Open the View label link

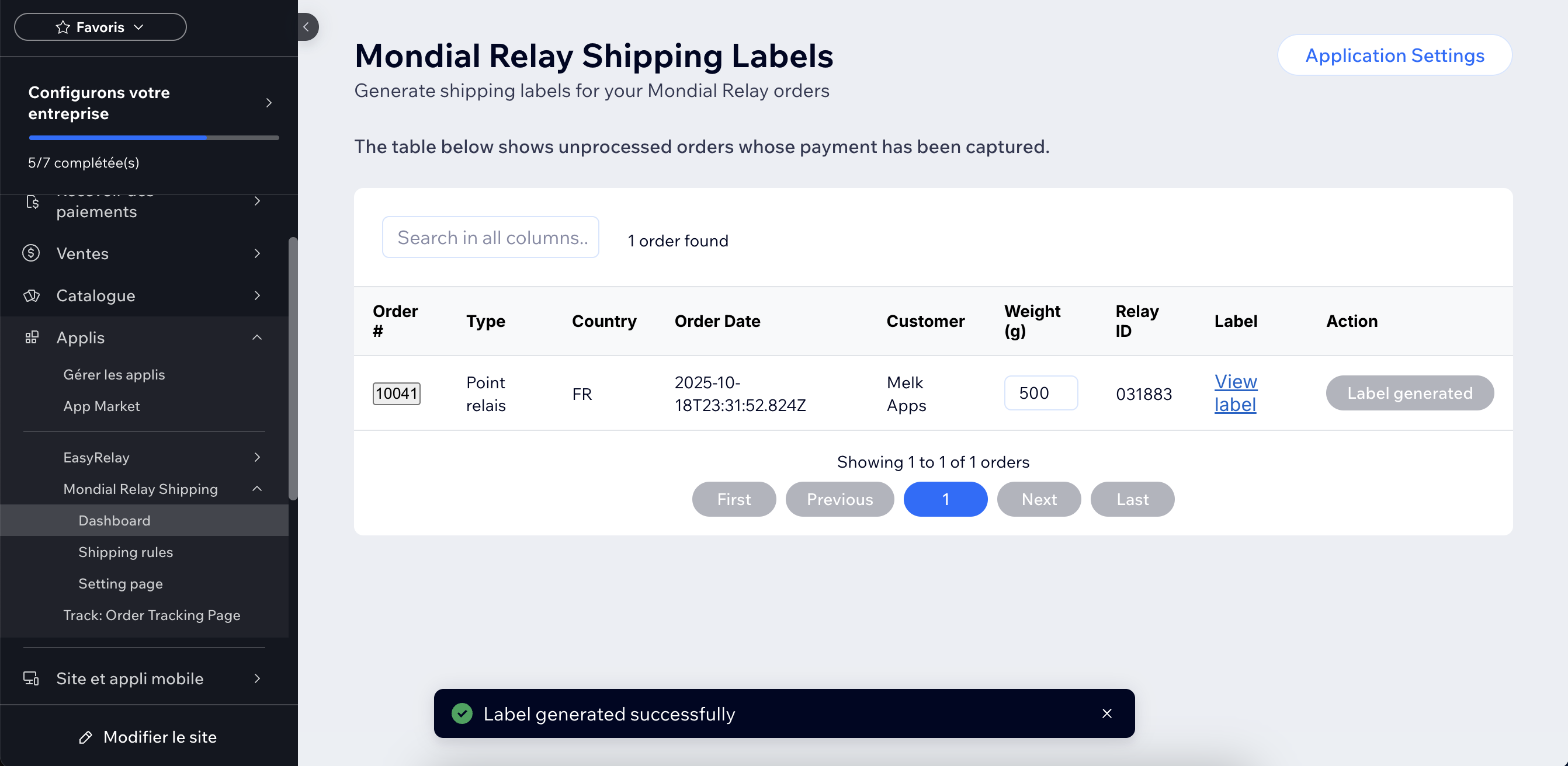pyautogui.click(x=1235, y=393)
